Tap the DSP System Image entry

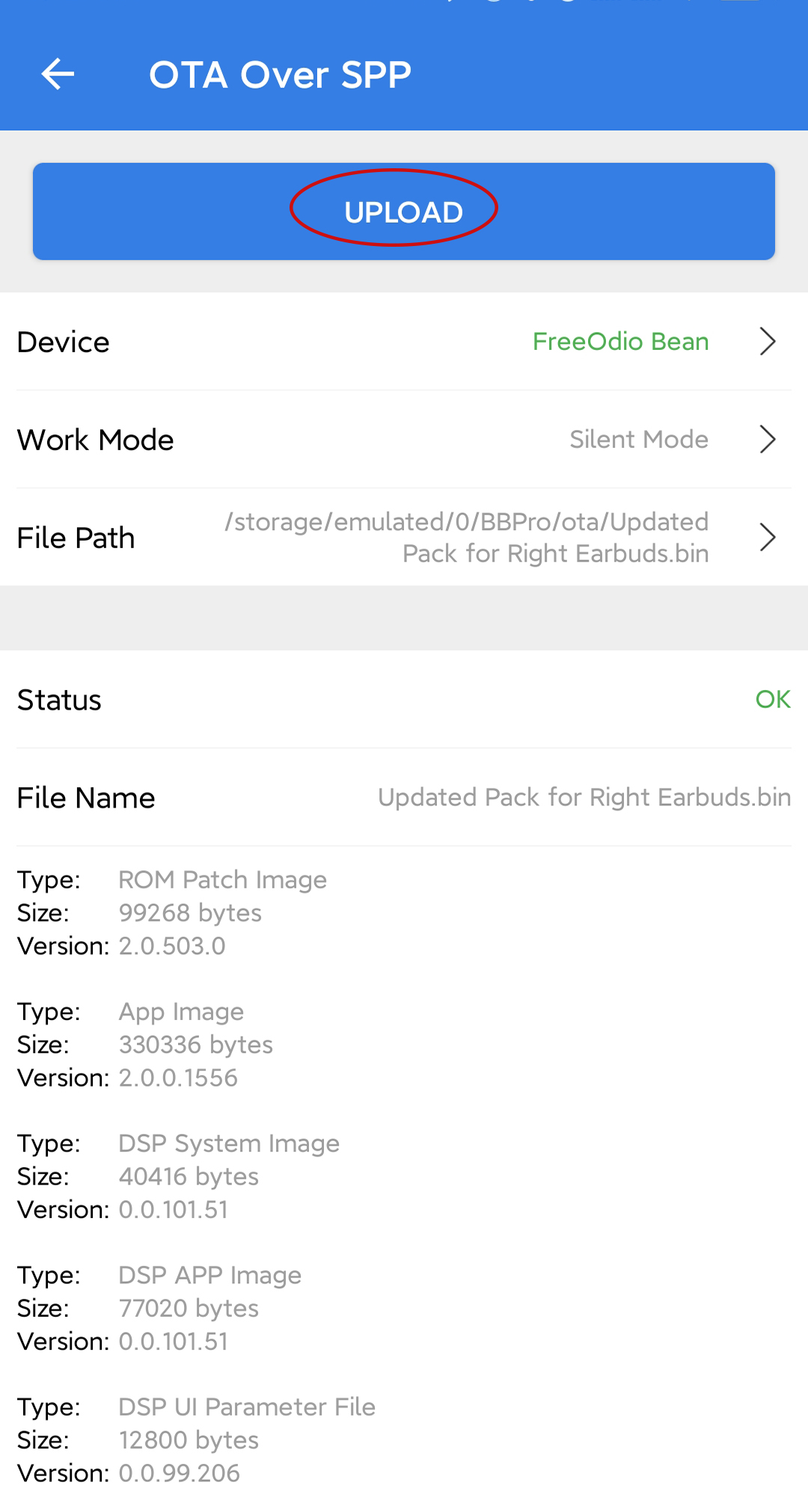229,1143
